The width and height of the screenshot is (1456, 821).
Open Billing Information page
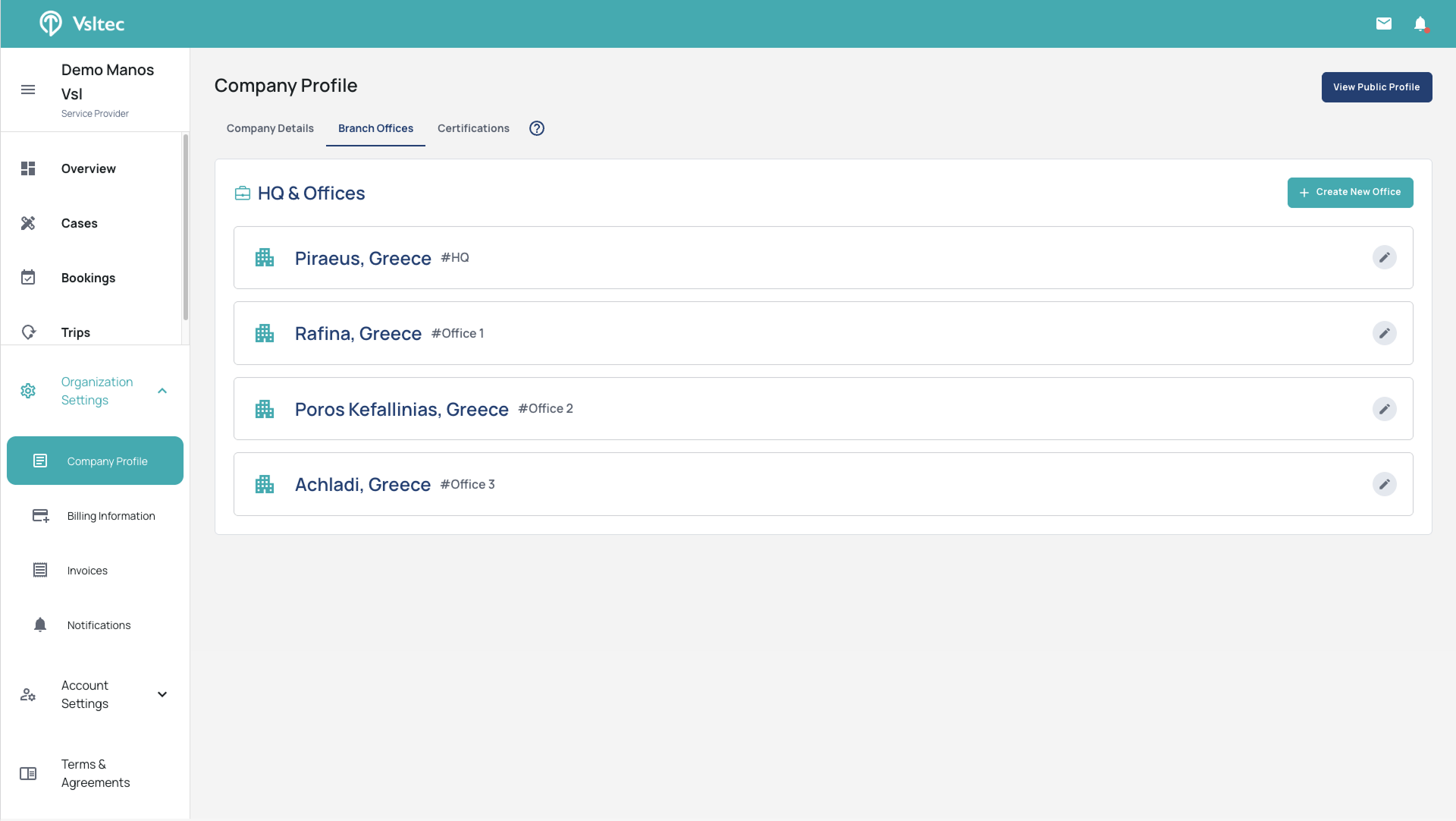pos(111,516)
